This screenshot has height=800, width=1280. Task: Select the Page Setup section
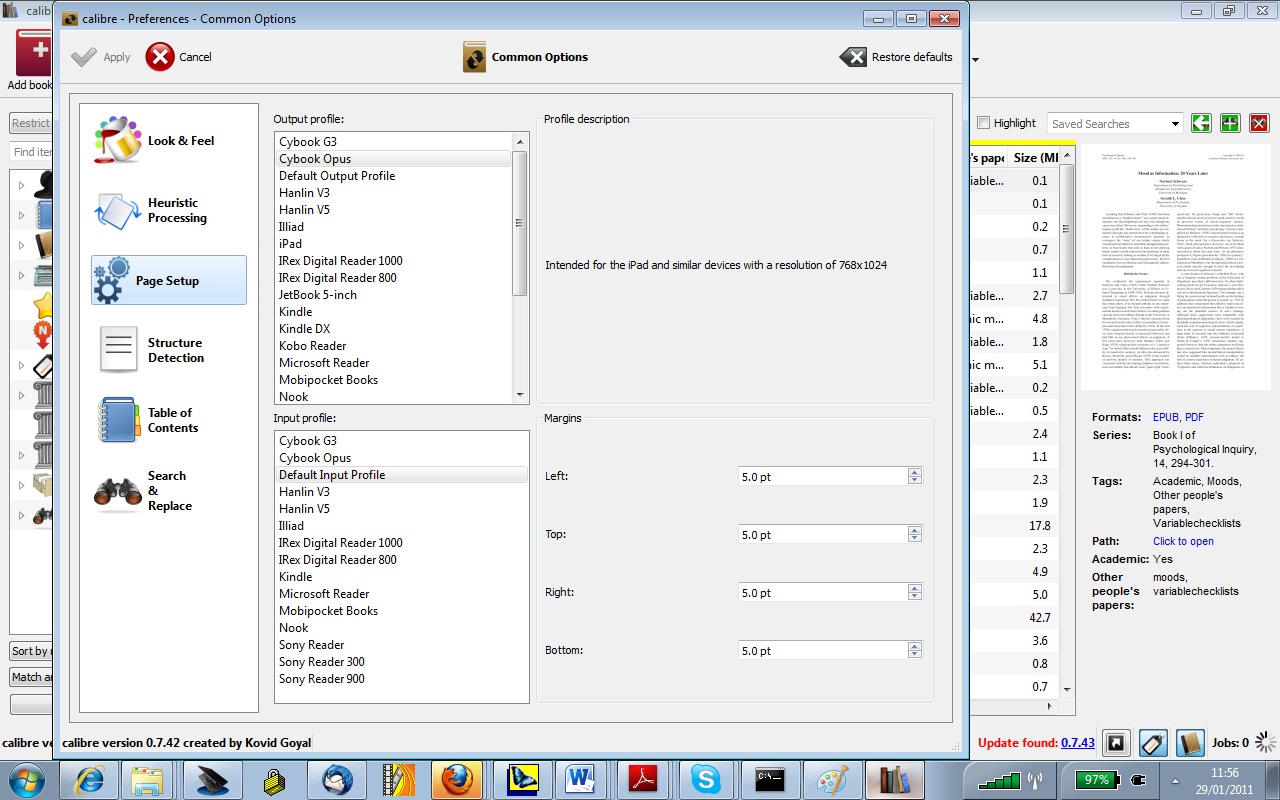(x=169, y=280)
